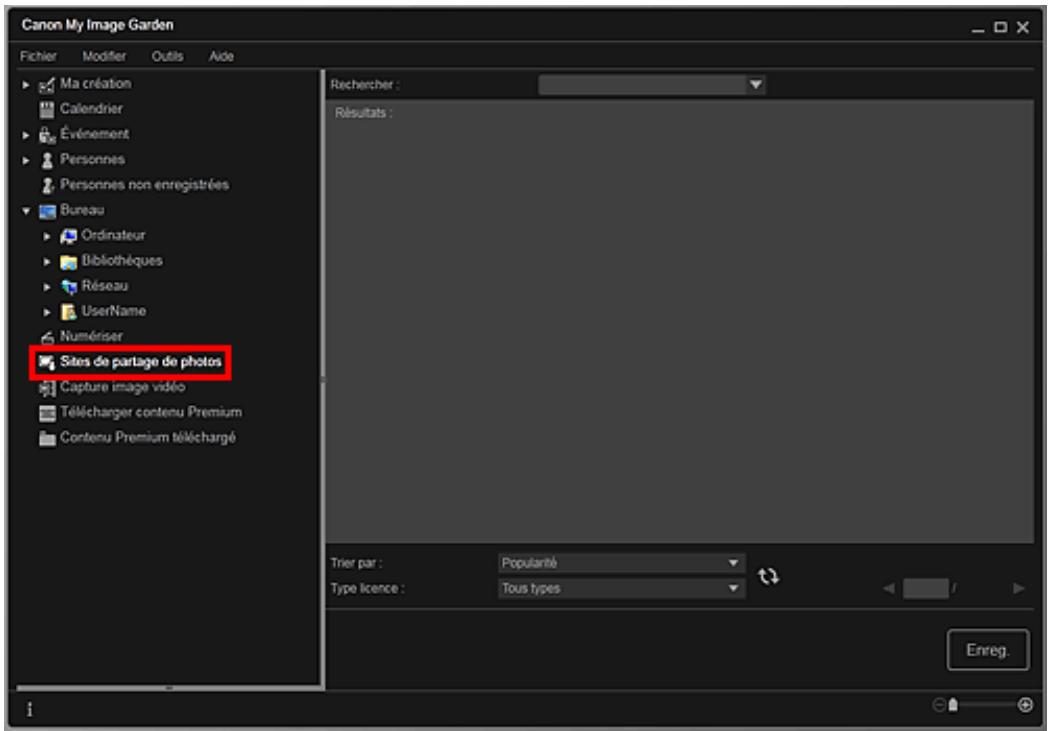Collapse the Bureau tree node
The width and height of the screenshot is (1048, 731).
coord(25,210)
